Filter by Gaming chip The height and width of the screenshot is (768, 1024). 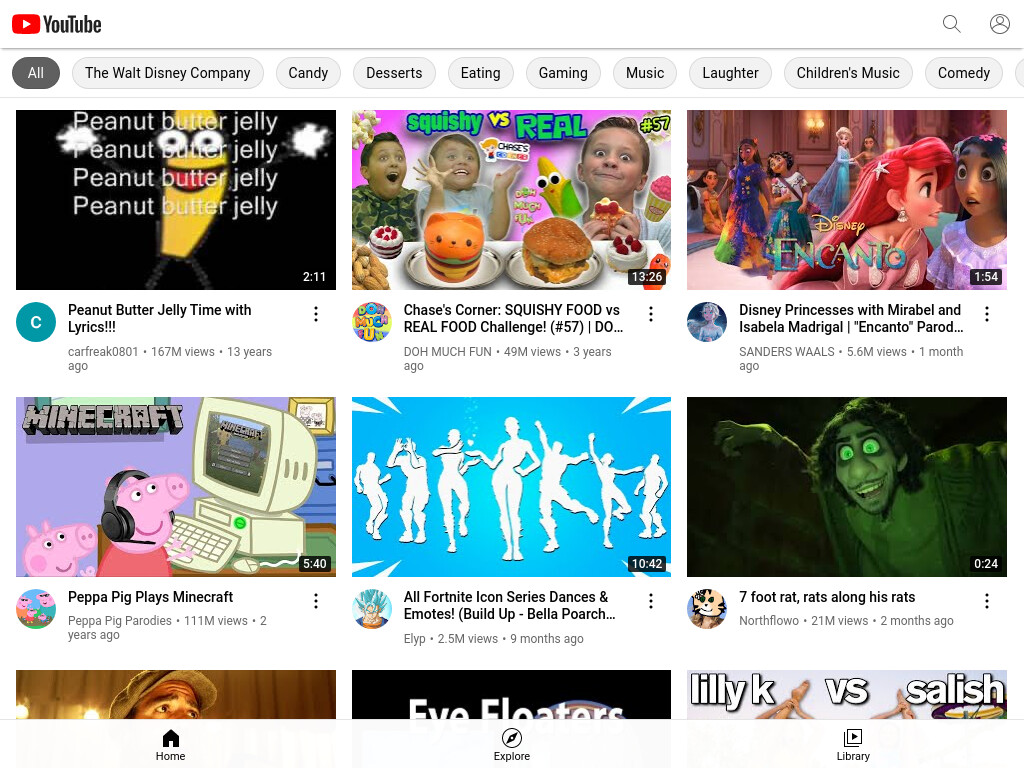tap(563, 73)
